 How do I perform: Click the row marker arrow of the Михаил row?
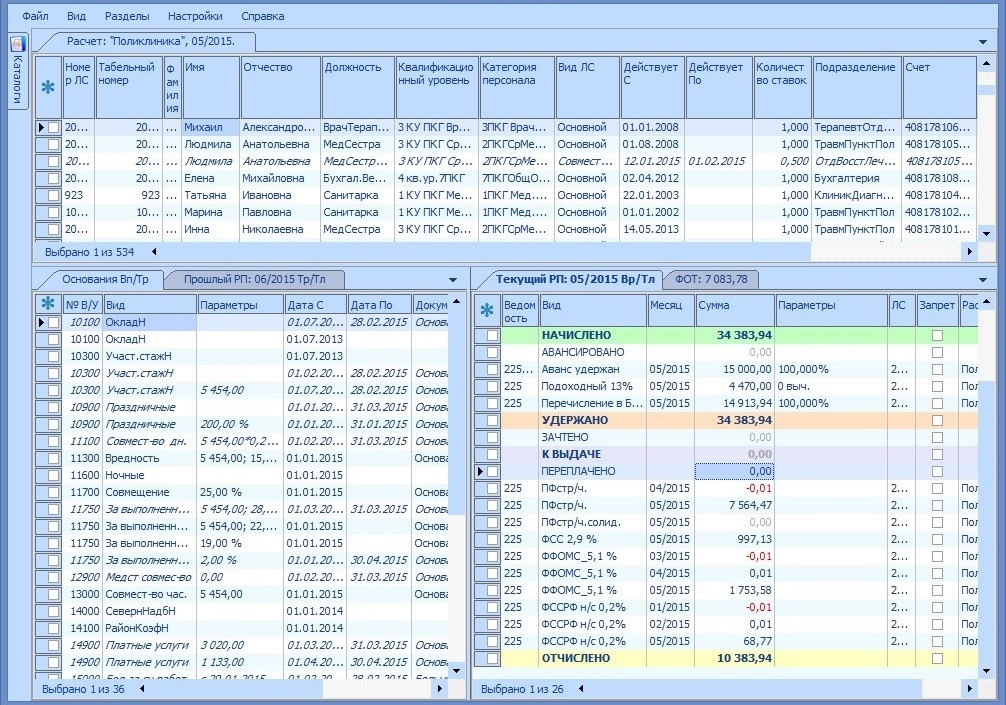pos(41,128)
